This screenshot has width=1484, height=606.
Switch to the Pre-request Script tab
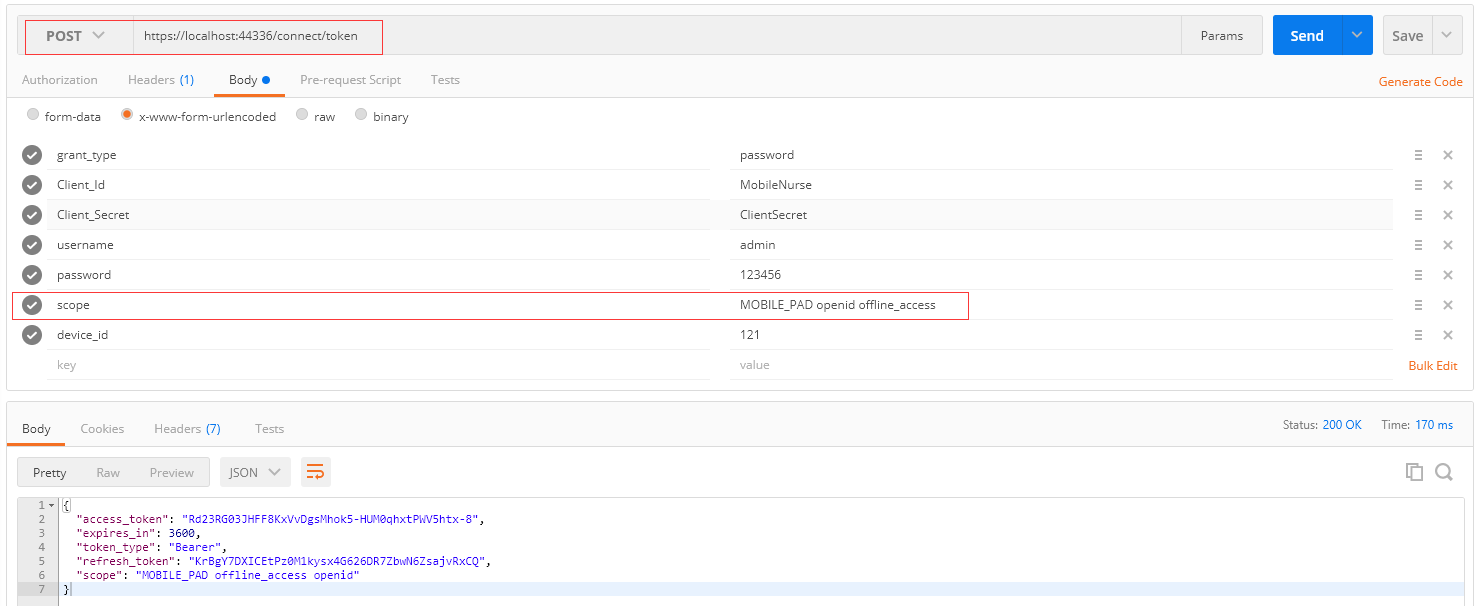[x=350, y=79]
